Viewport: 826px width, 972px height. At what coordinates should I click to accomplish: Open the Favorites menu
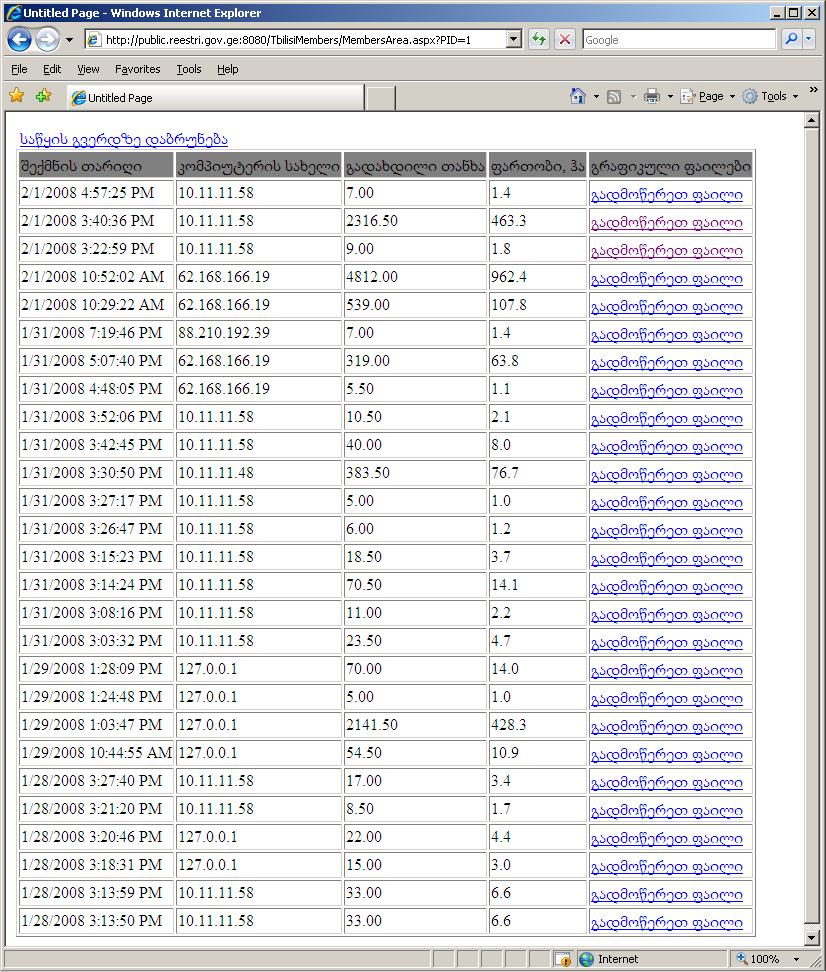click(x=137, y=69)
